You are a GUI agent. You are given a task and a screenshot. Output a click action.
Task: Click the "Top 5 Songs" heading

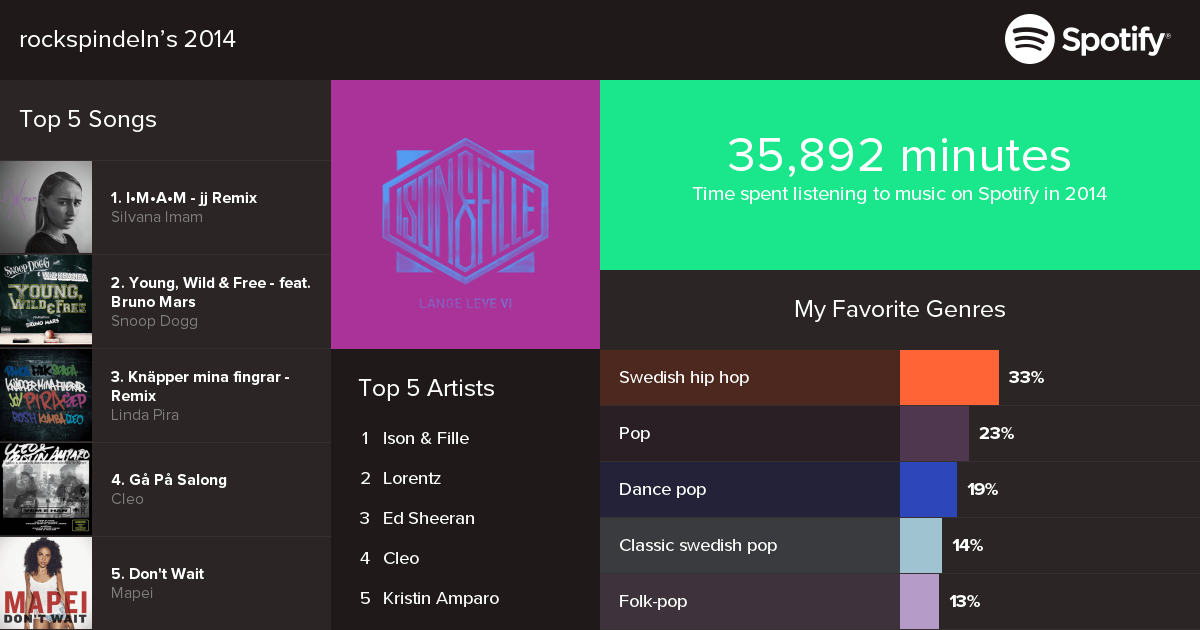[88, 120]
